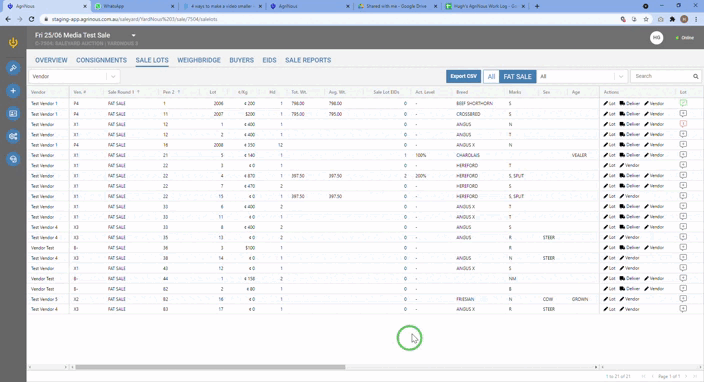Click Deliver truck for lot 2007
The image size is (704, 382).
click(x=629, y=114)
